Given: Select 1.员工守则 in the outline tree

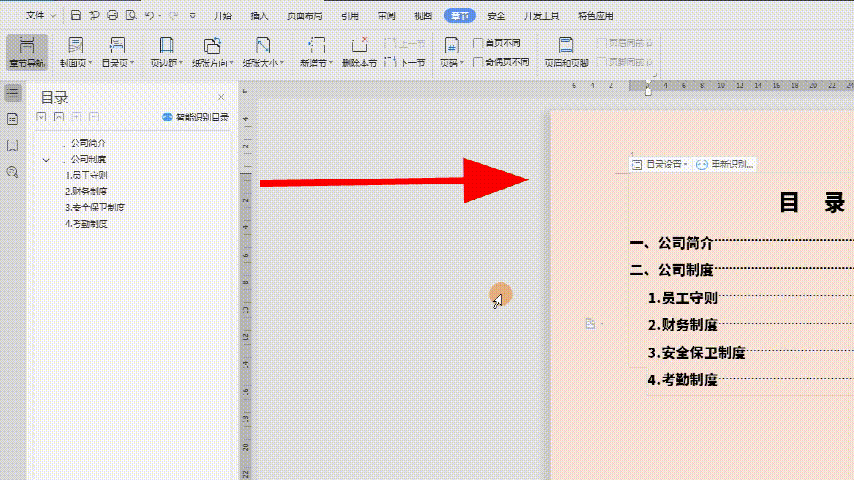Looking at the screenshot, I should [x=86, y=175].
